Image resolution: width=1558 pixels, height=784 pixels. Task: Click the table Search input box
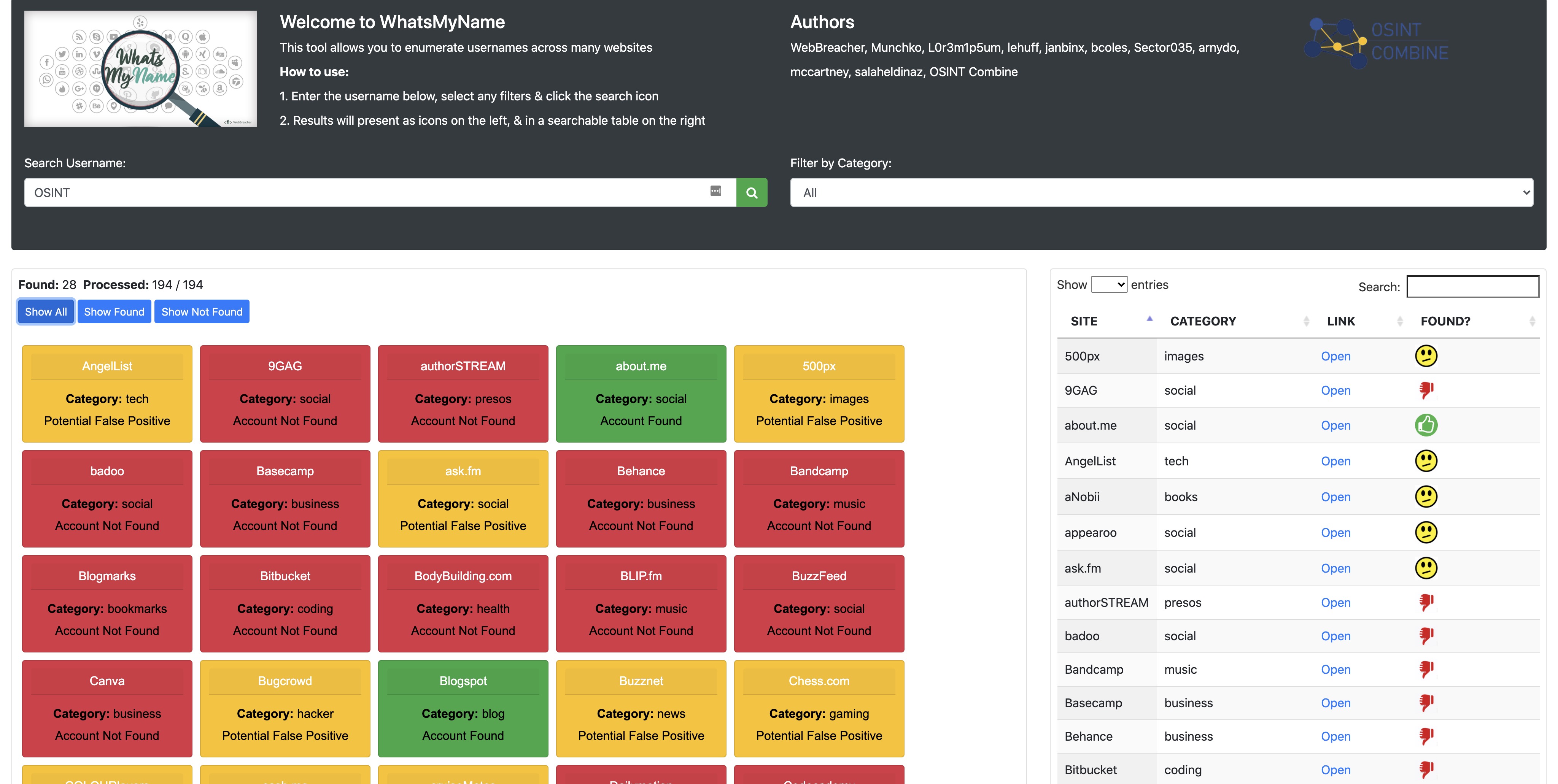(1473, 287)
